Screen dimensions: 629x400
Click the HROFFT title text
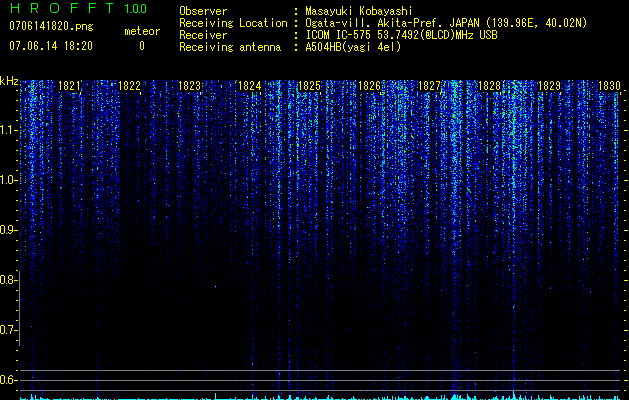click(62, 8)
